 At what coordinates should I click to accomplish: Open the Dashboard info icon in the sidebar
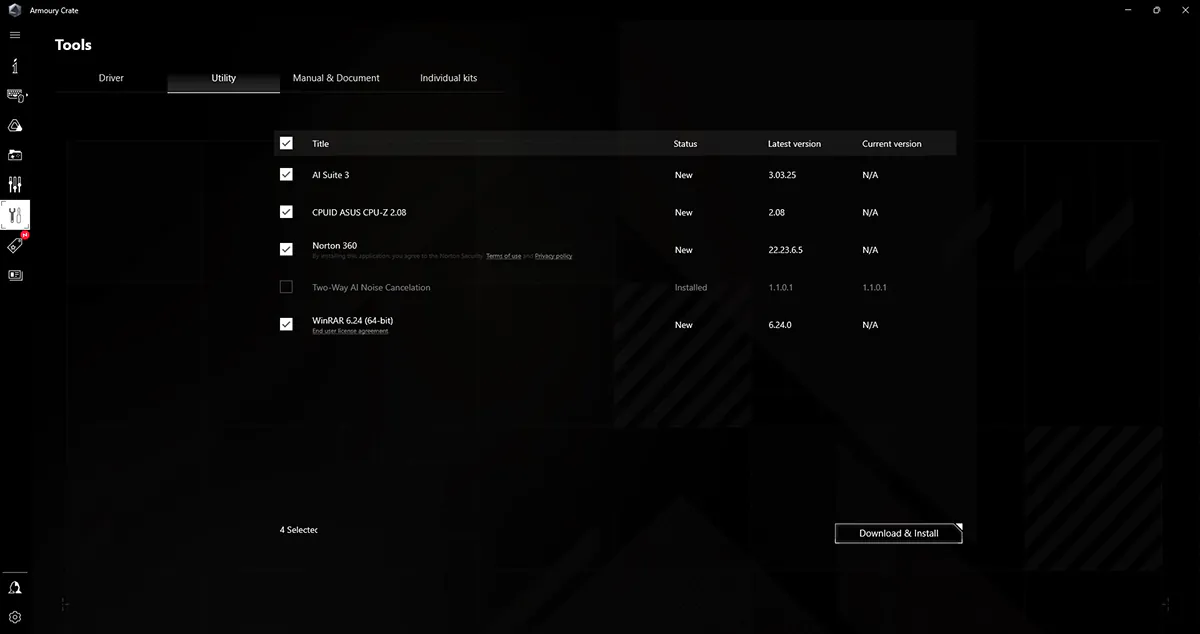tap(15, 66)
